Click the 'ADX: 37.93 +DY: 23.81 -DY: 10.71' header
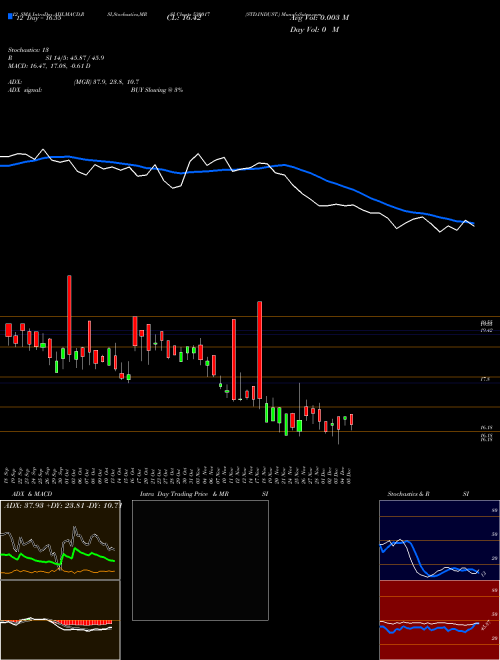 pyautogui.click(x=63, y=505)
